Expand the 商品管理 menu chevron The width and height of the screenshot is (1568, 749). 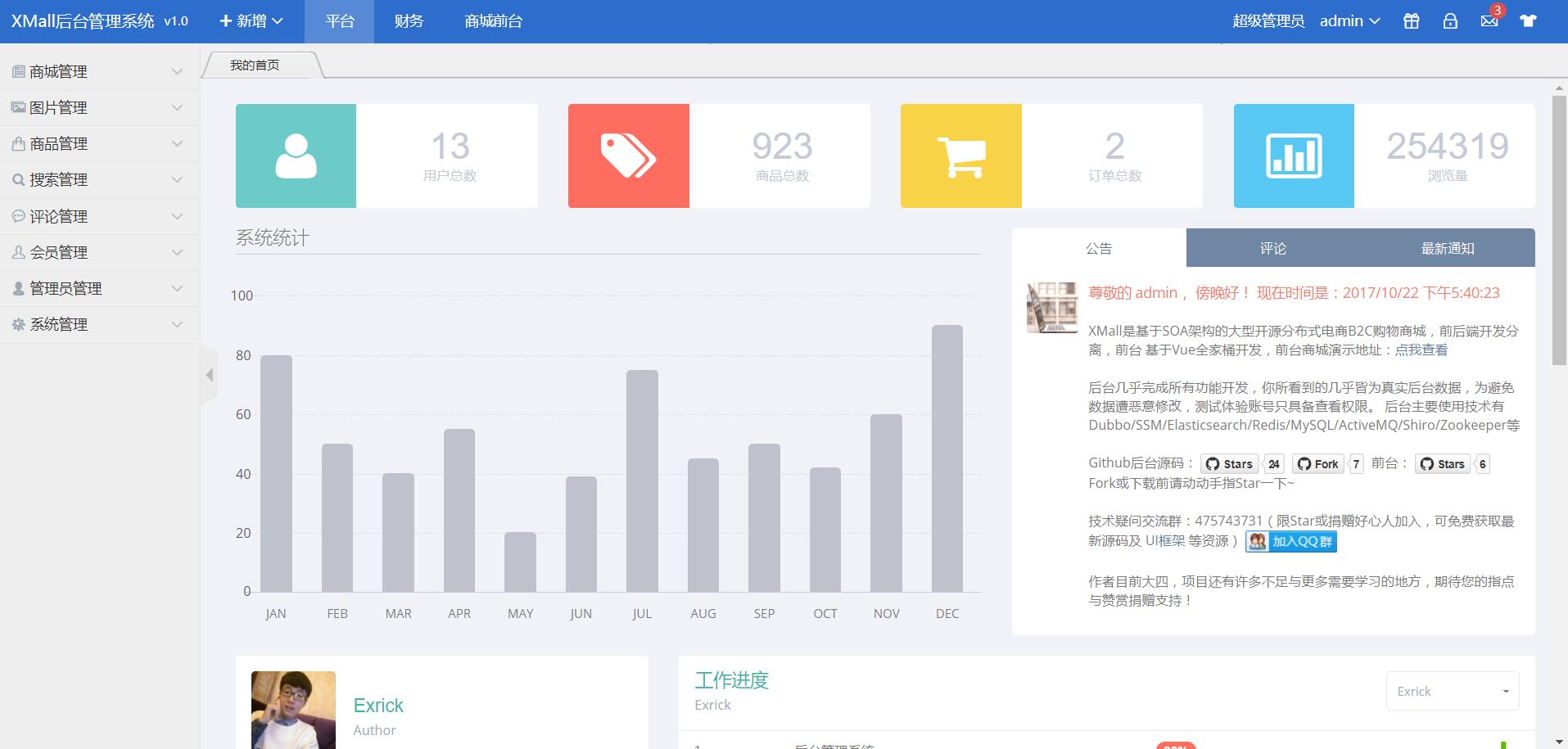coord(177,143)
